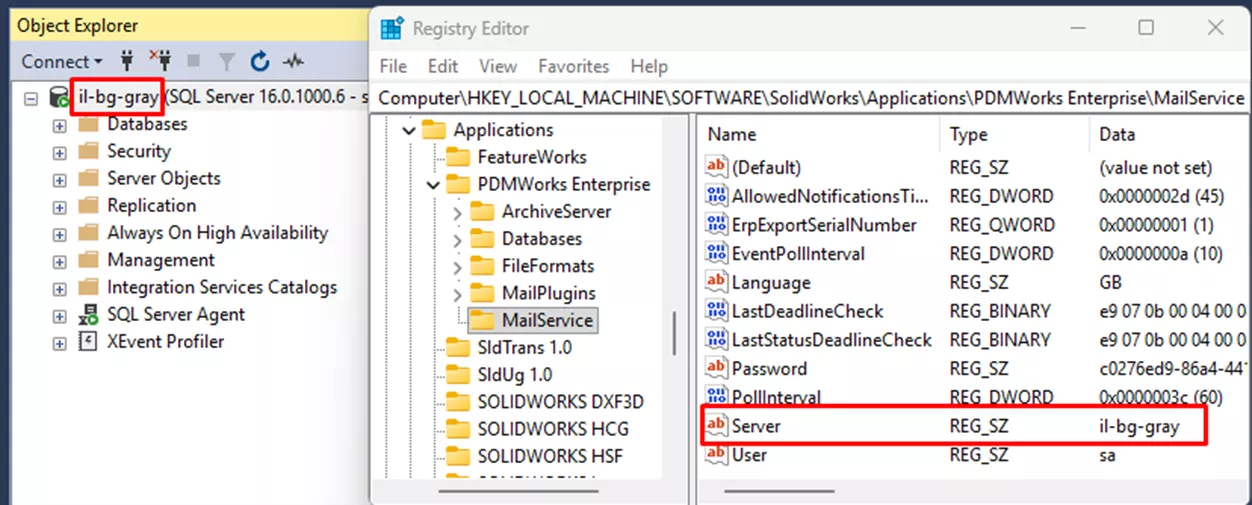Expand the Management node
1252x505 pixels.
[59, 261]
